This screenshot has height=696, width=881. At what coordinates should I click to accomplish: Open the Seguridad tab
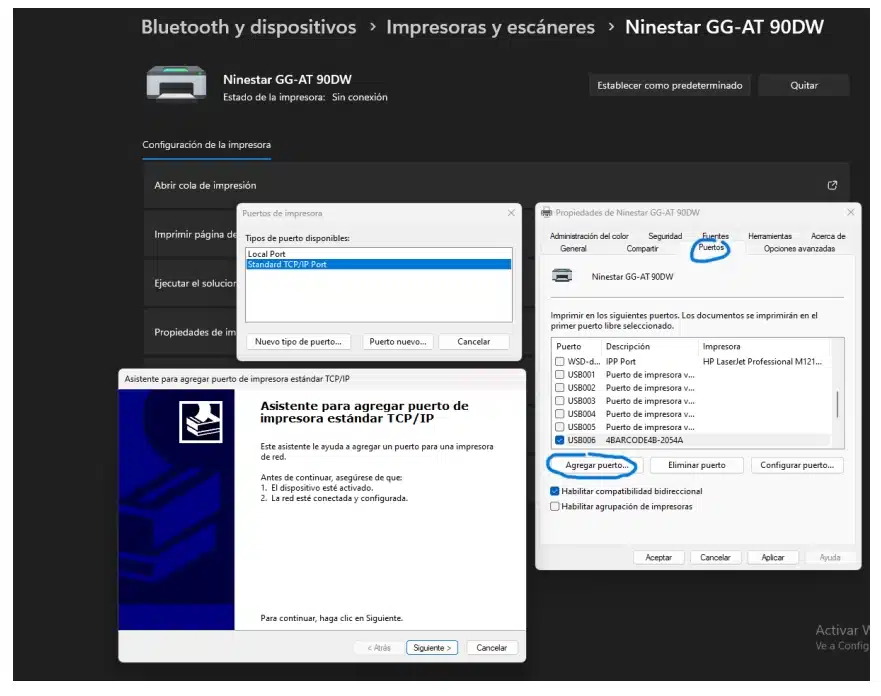665,236
